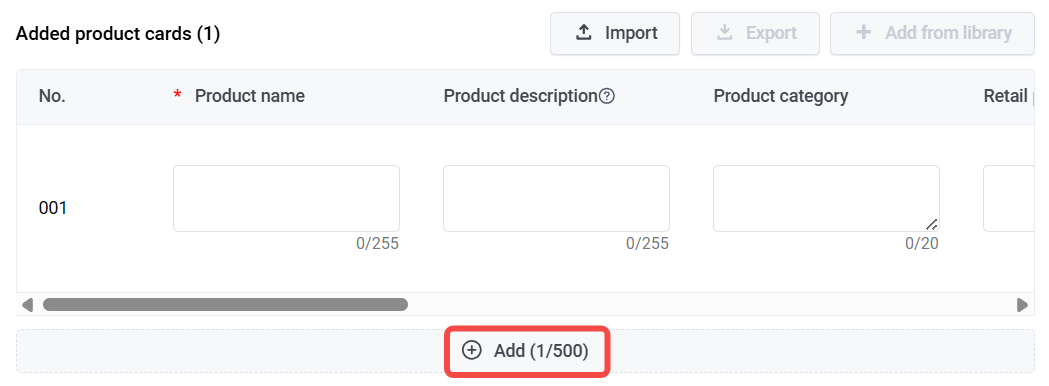This screenshot has width=1049, height=386.
Task: Click the right scroll arrow of table
Action: [1022, 305]
